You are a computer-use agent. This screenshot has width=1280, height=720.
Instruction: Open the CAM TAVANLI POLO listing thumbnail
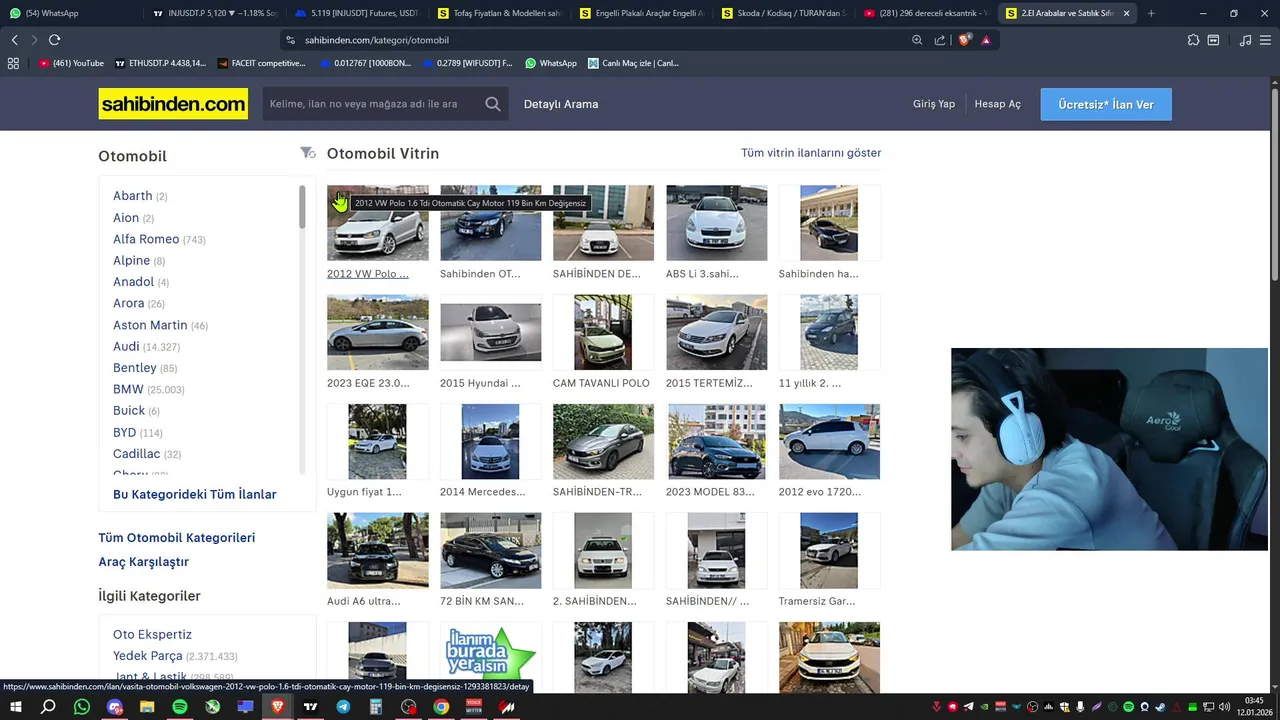(x=603, y=332)
